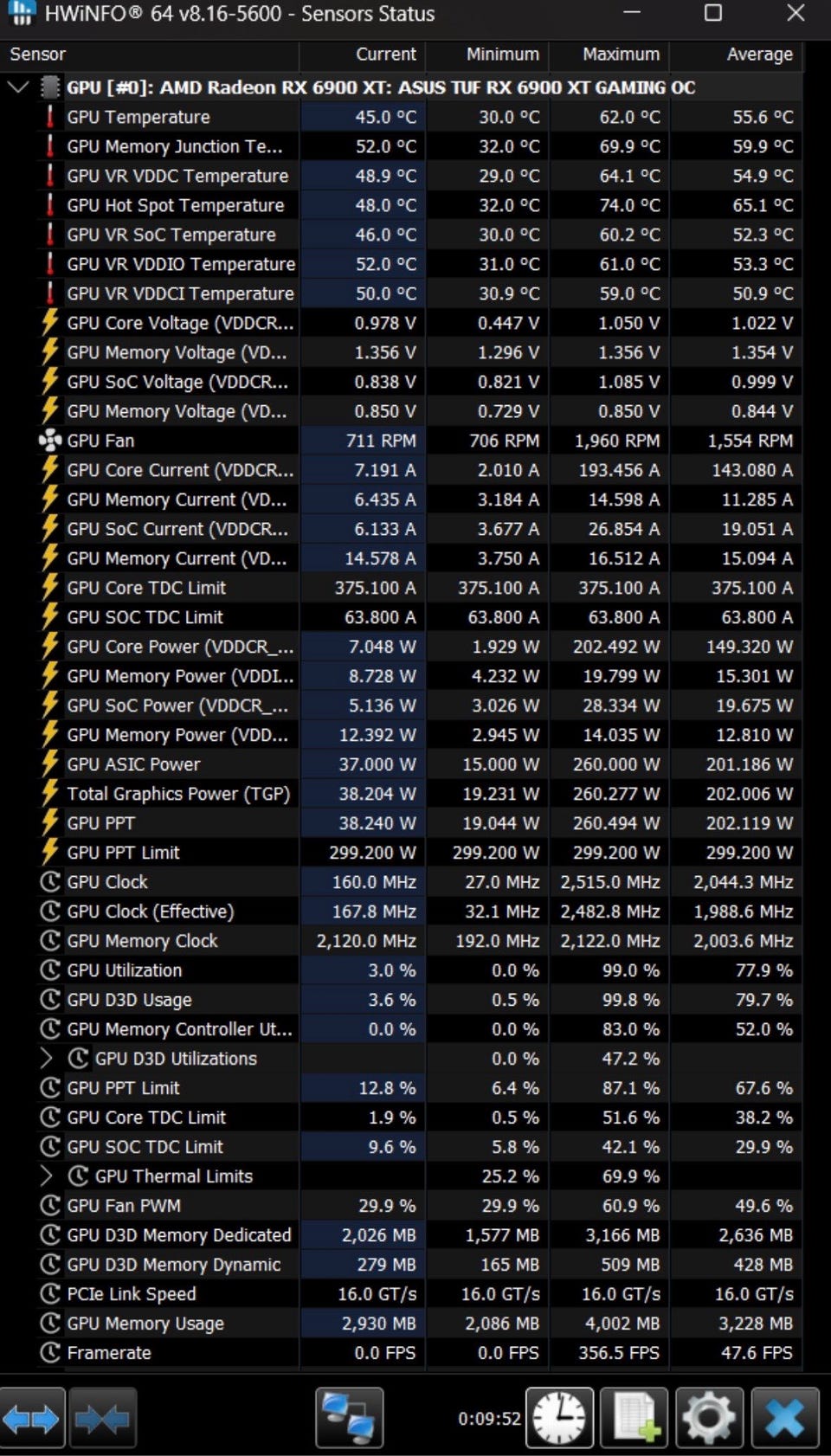Click the clock reset timer button
Viewport: 831px width, 1456px height.
(559, 1418)
